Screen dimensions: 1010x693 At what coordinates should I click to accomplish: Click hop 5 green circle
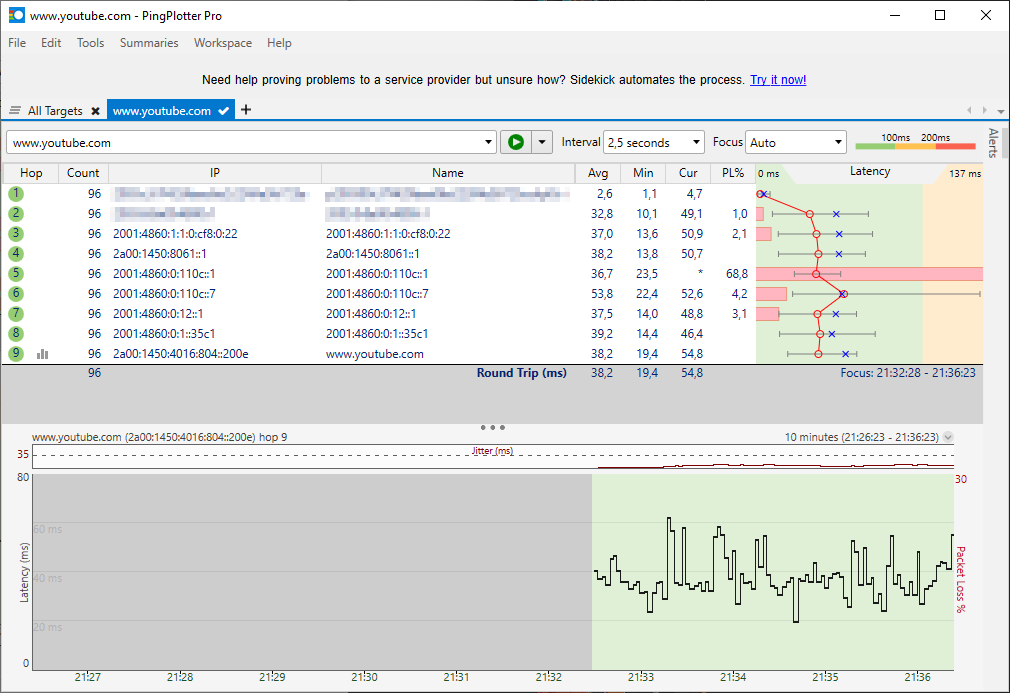click(x=16, y=274)
